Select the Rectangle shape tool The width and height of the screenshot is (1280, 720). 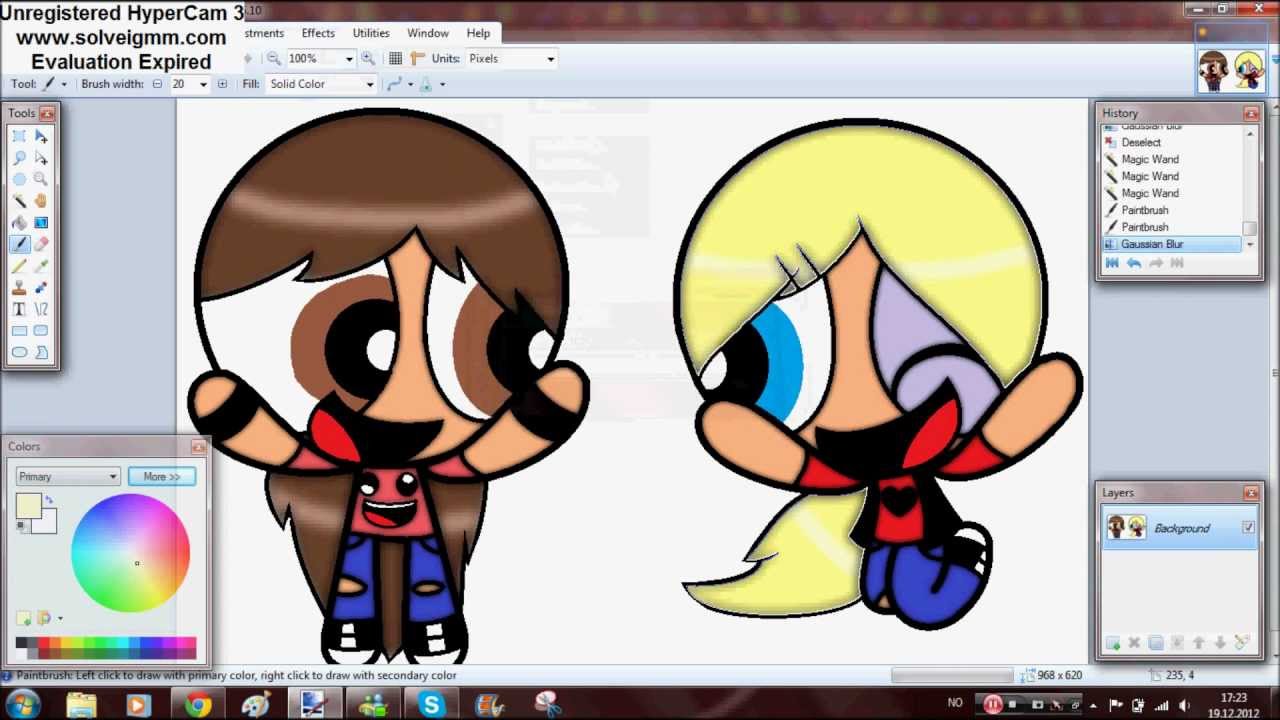tap(19, 330)
